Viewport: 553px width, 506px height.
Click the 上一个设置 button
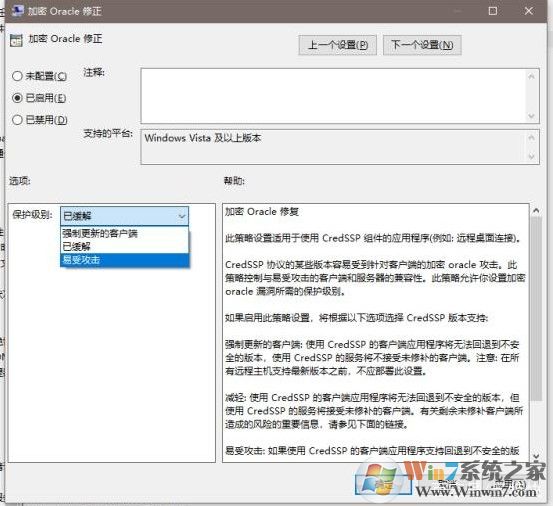pyautogui.click(x=338, y=45)
